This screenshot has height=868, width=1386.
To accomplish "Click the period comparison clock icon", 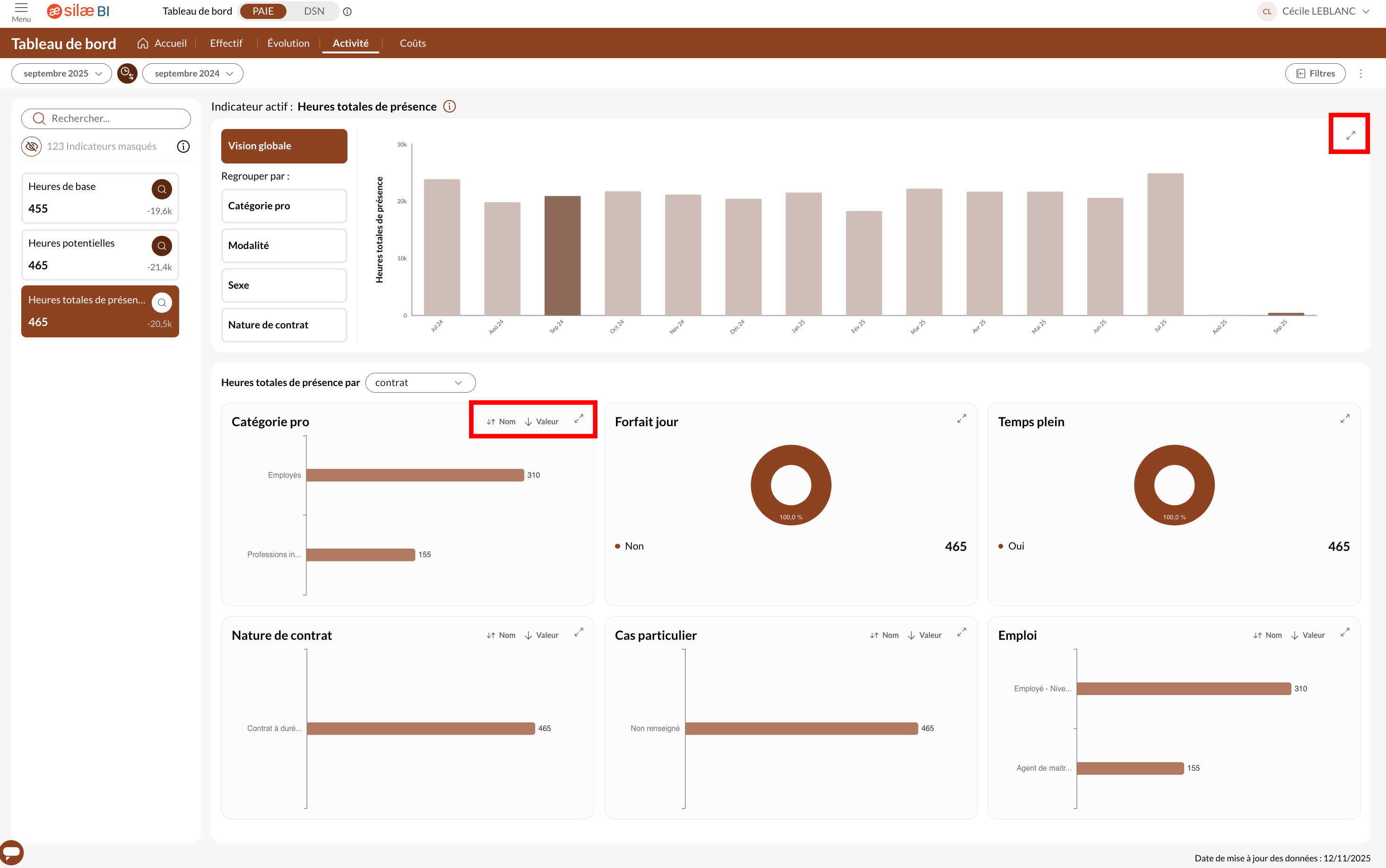I will coord(127,74).
